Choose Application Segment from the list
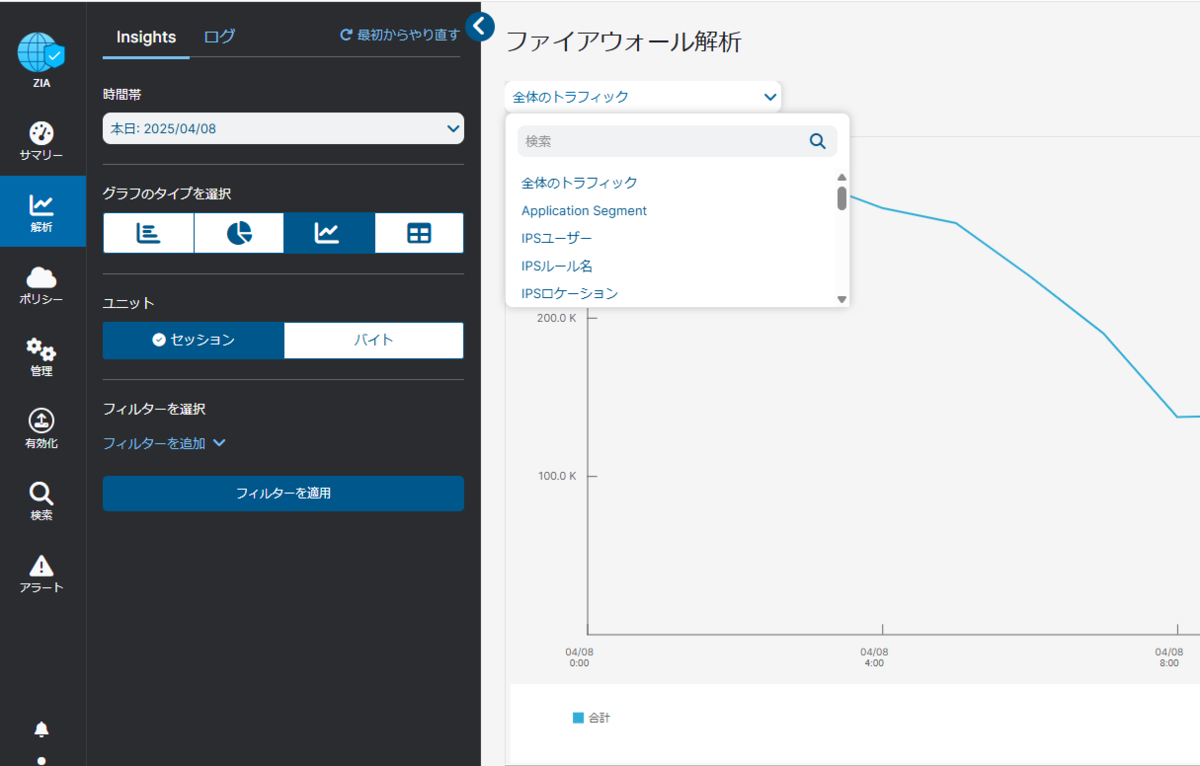 click(584, 211)
